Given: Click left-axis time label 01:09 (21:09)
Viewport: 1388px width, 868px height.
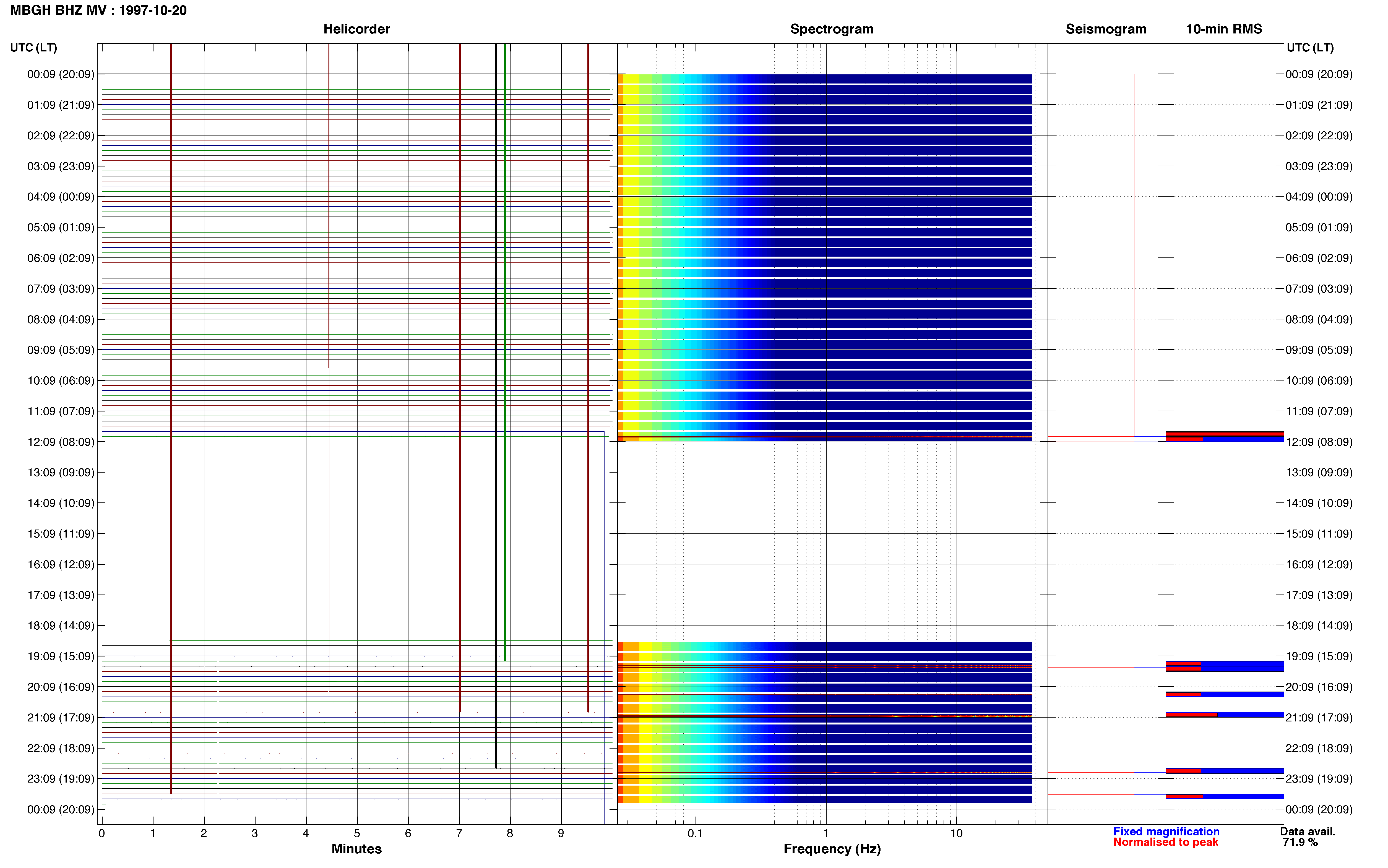Looking at the screenshot, I should (61, 105).
